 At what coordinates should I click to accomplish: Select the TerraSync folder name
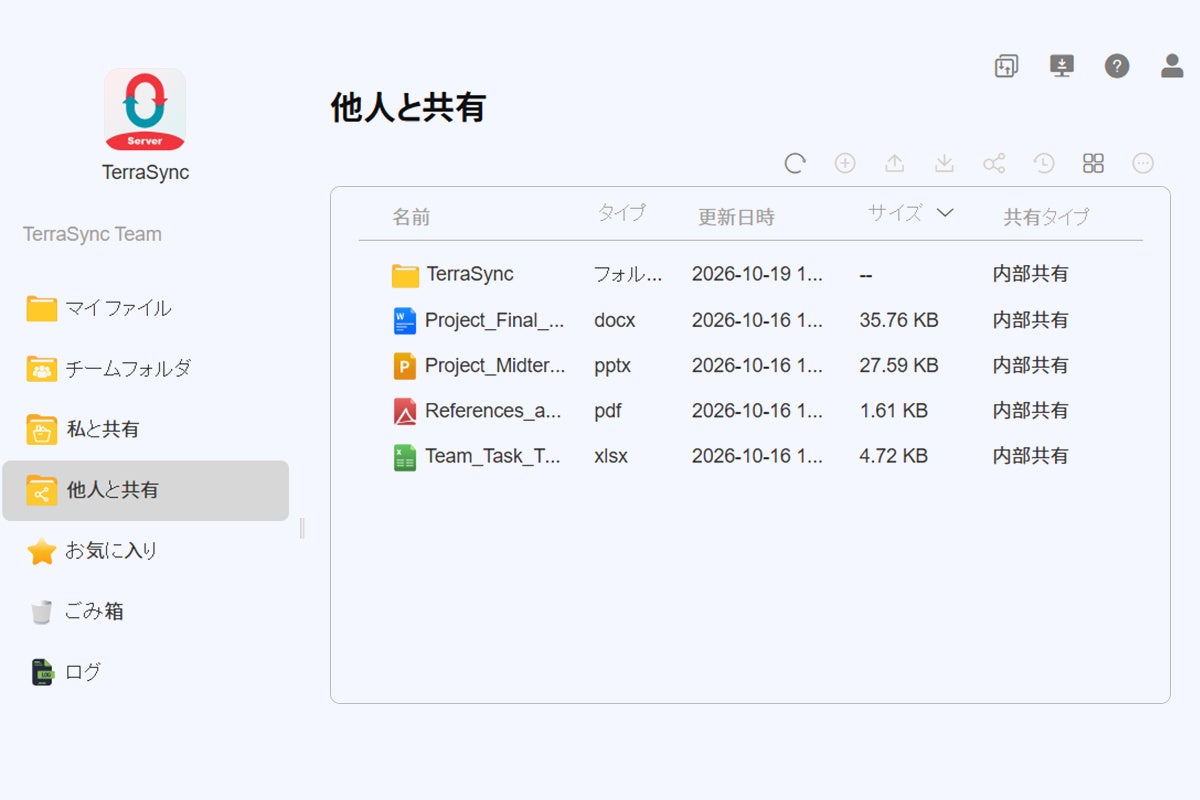tap(470, 274)
